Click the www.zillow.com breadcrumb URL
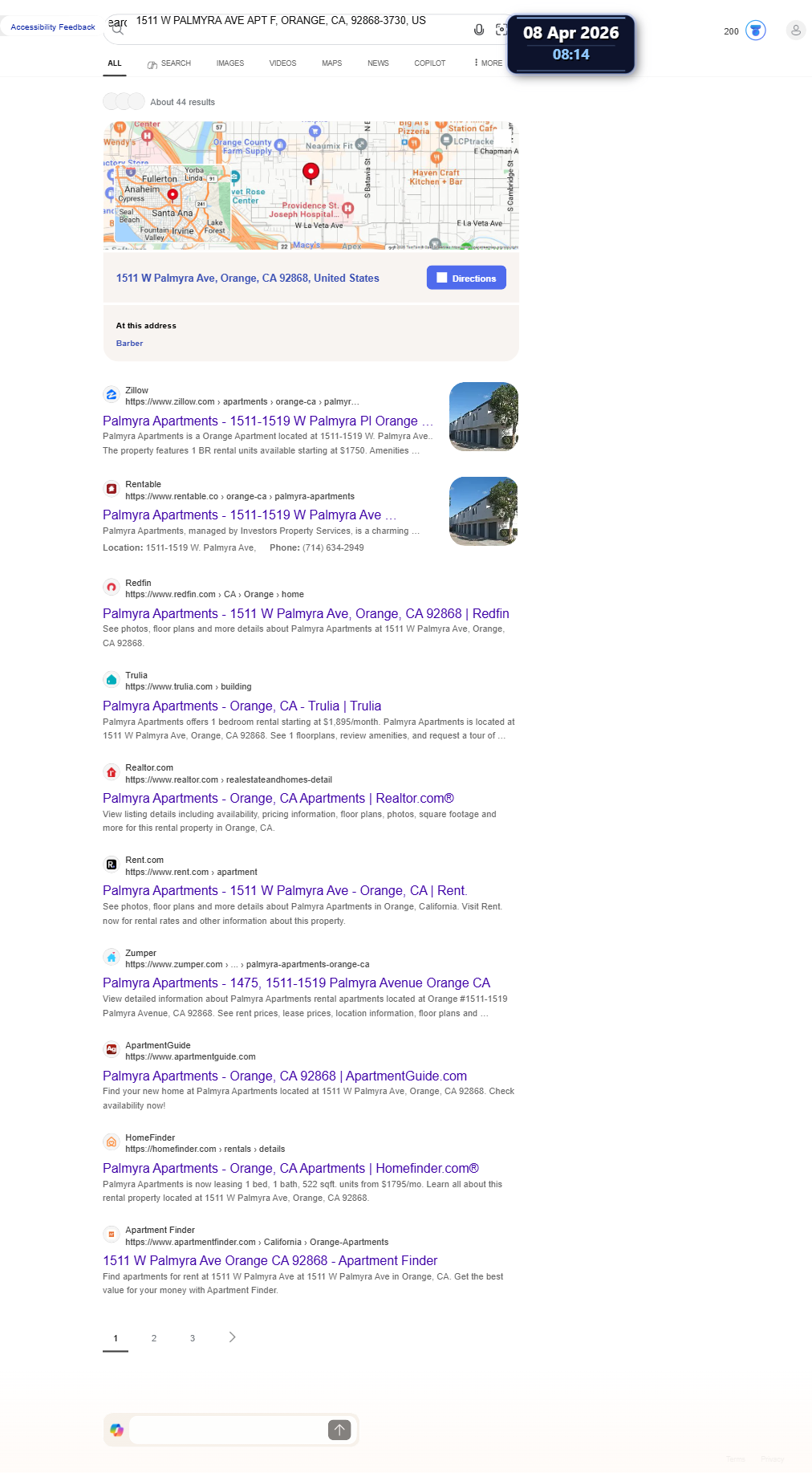This screenshot has height=1473, width=812. (242, 402)
